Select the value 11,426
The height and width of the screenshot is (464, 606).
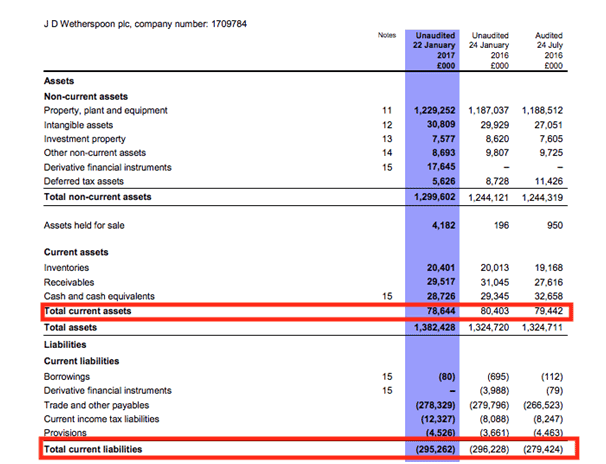pos(548,181)
